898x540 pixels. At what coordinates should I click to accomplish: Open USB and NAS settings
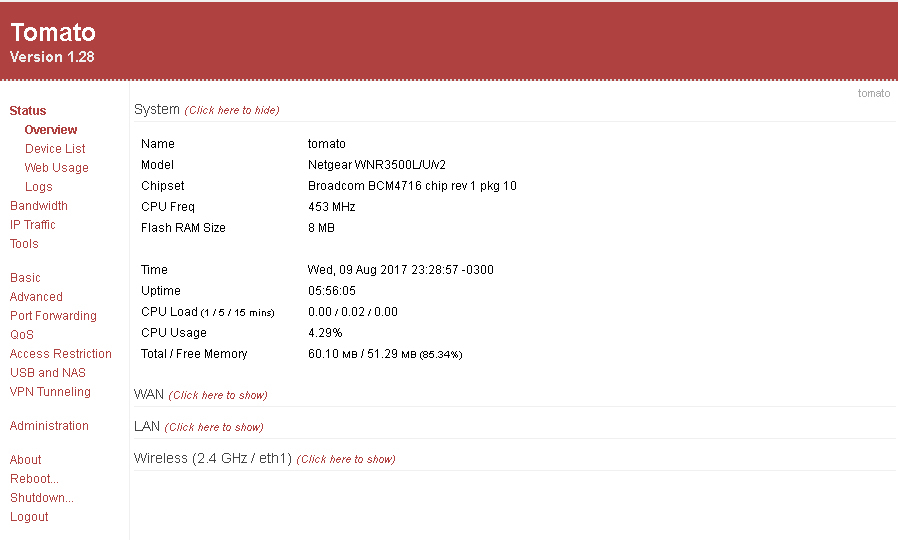click(48, 372)
